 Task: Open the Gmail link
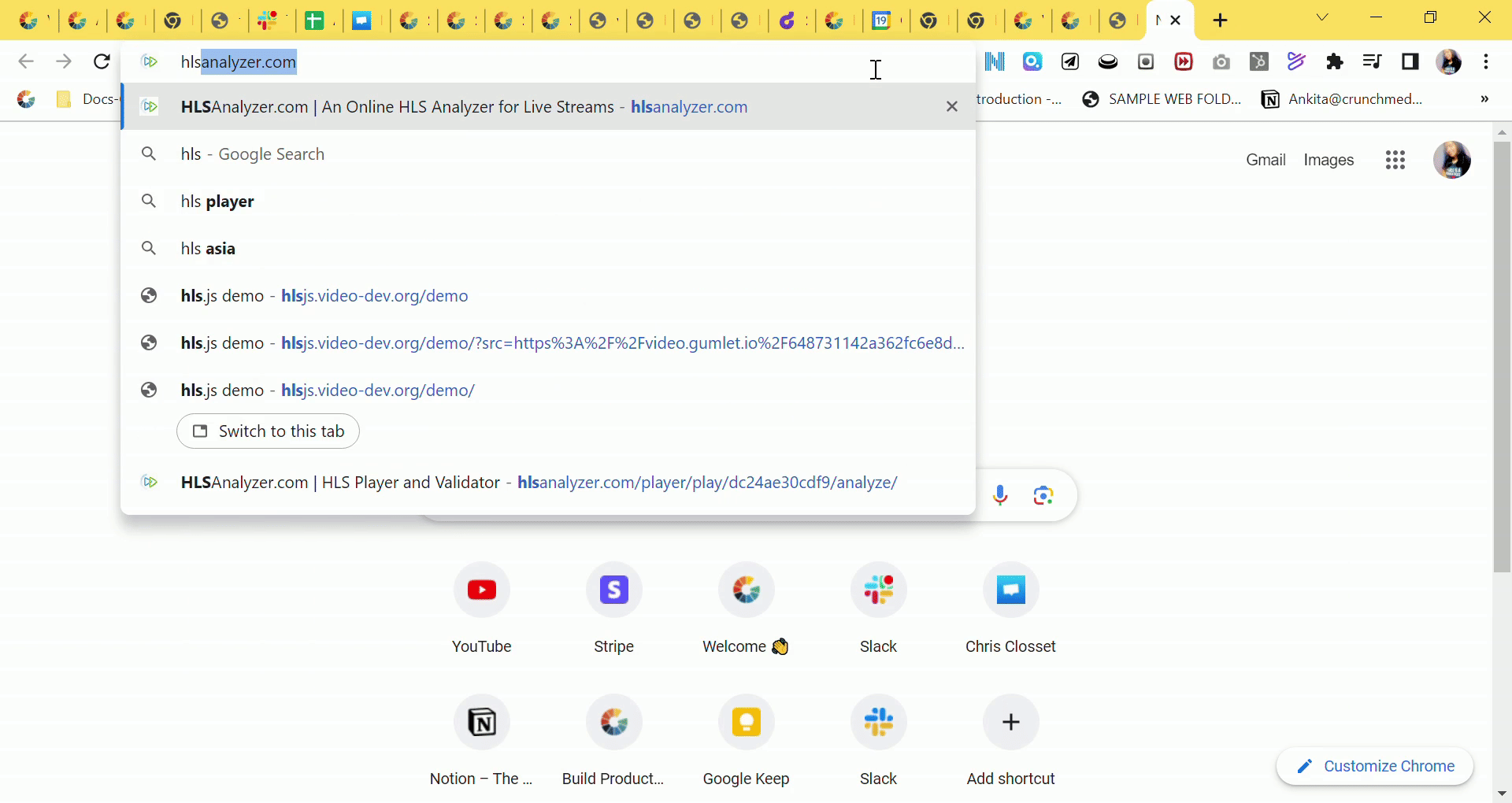1265,160
